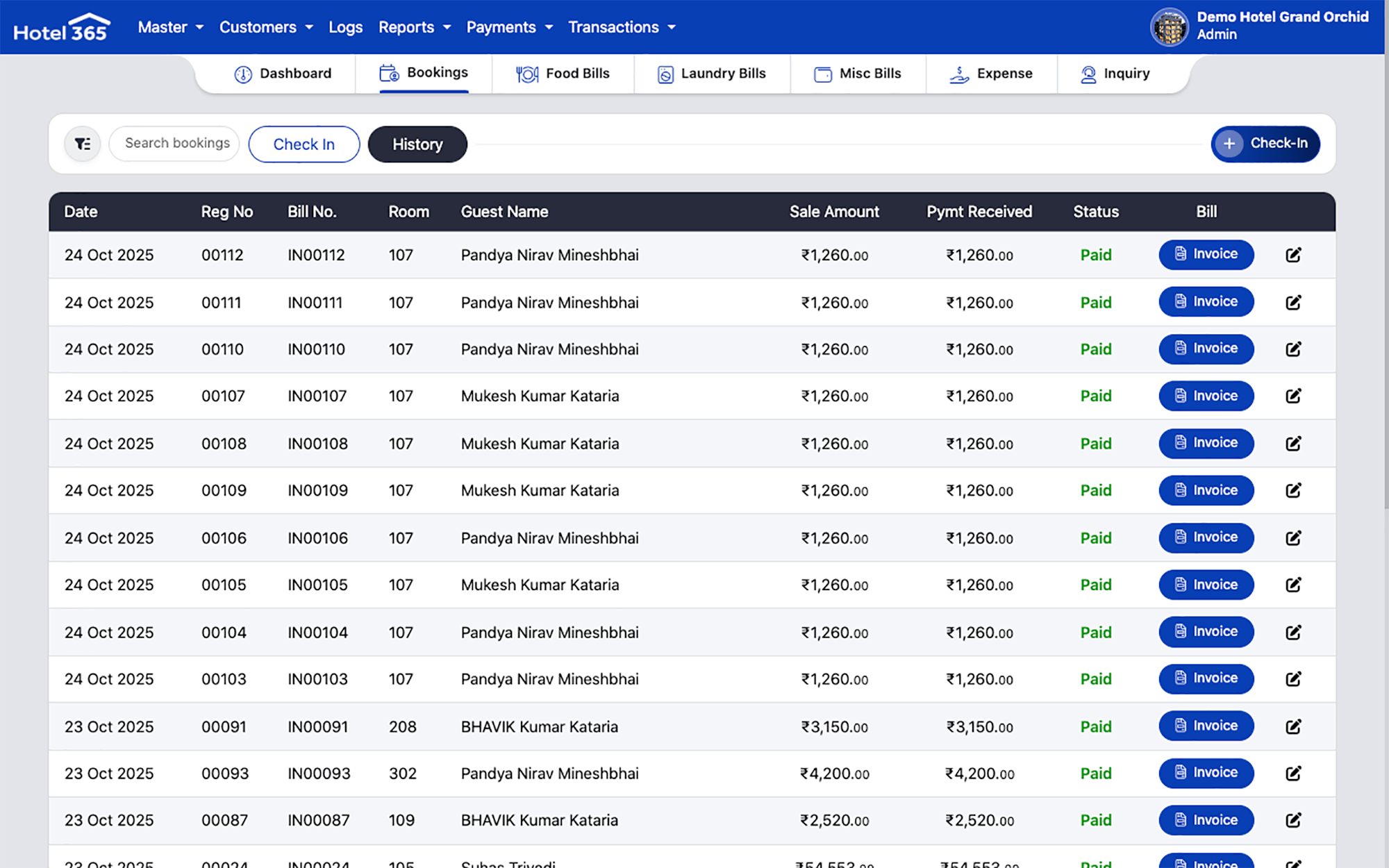The height and width of the screenshot is (868, 1389).
Task: Click edit icon for bill IN00091
Action: (x=1292, y=726)
